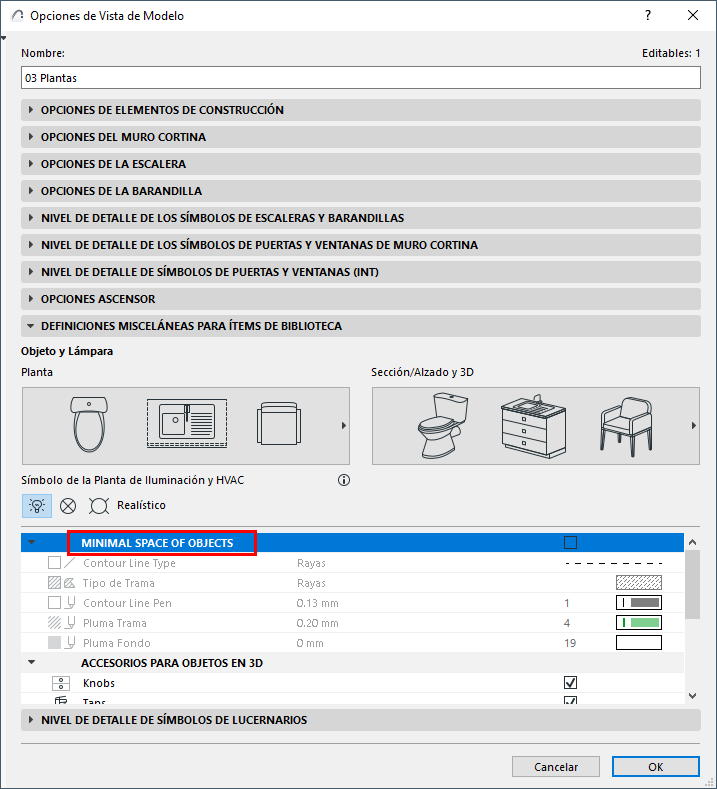Collapse Accesorios para Objetos en 3D group
This screenshot has height=789, width=717.
click(32, 663)
